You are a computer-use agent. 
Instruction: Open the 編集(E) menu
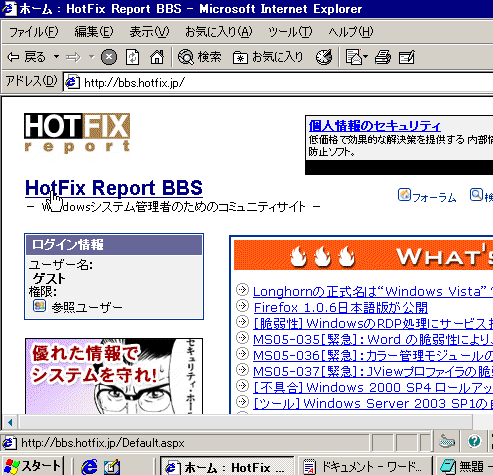pyautogui.click(x=94, y=32)
